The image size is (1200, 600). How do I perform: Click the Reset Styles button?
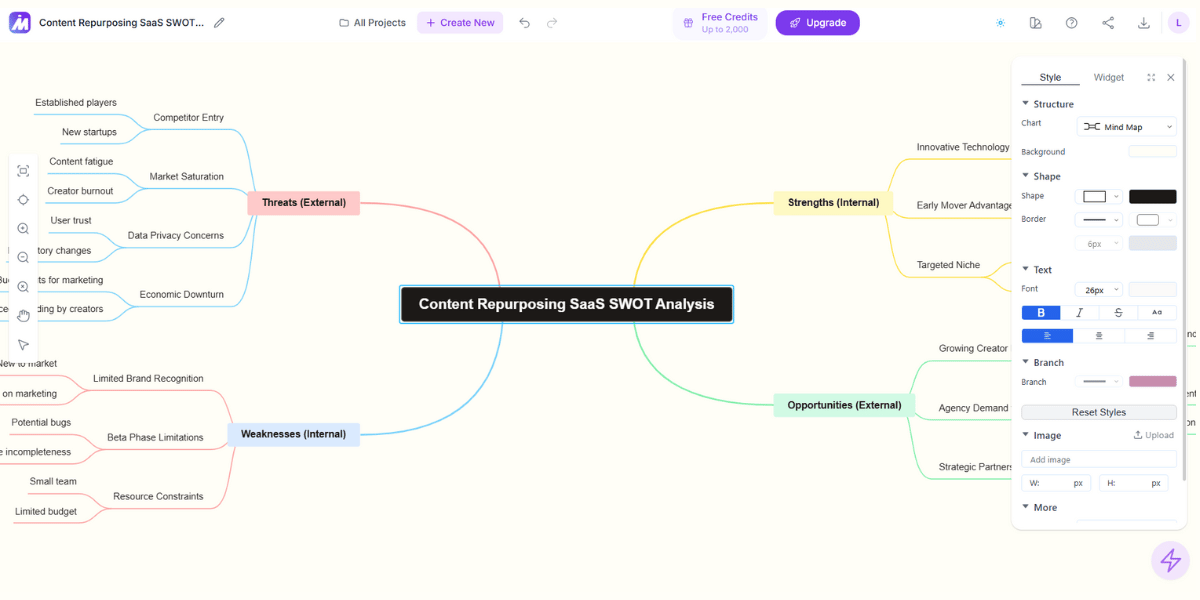point(1099,412)
